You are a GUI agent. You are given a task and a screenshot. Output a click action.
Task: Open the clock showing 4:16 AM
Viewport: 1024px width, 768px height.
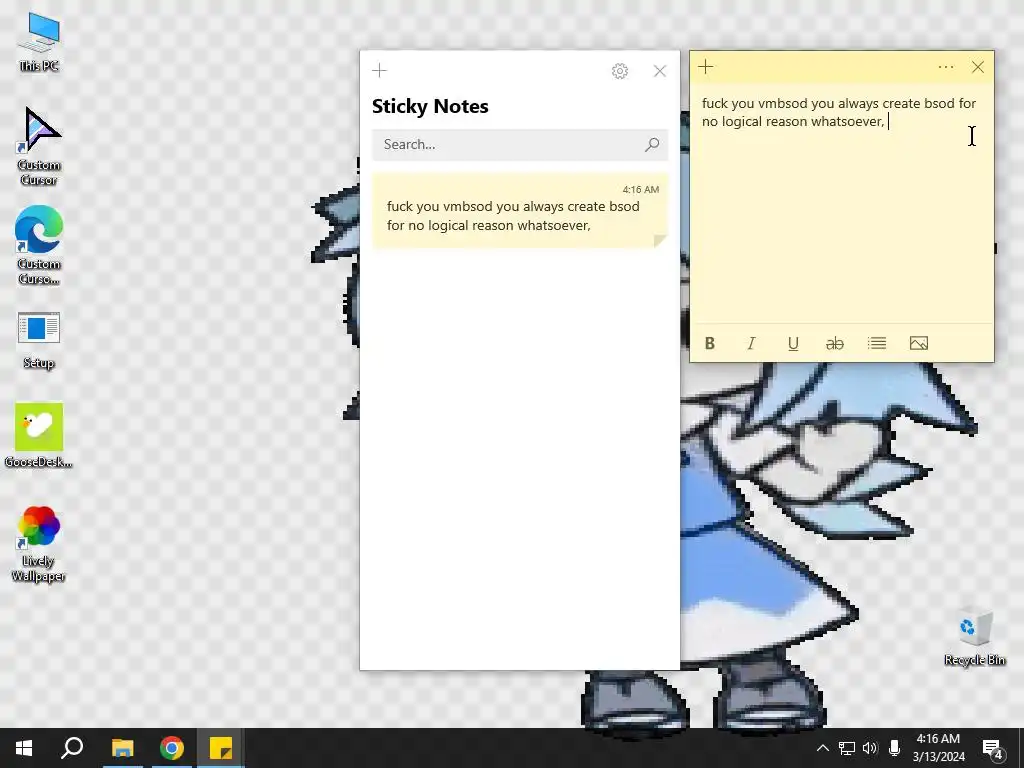[938, 748]
